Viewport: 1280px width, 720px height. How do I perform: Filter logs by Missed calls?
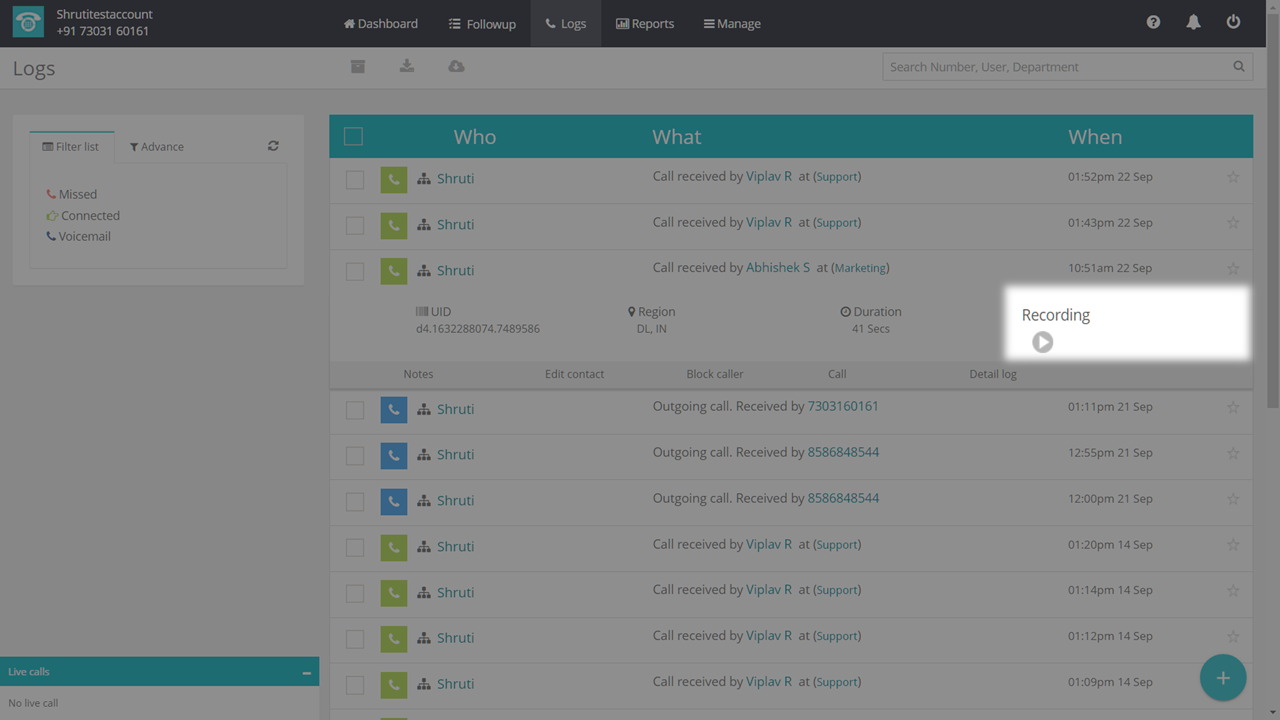(77, 194)
